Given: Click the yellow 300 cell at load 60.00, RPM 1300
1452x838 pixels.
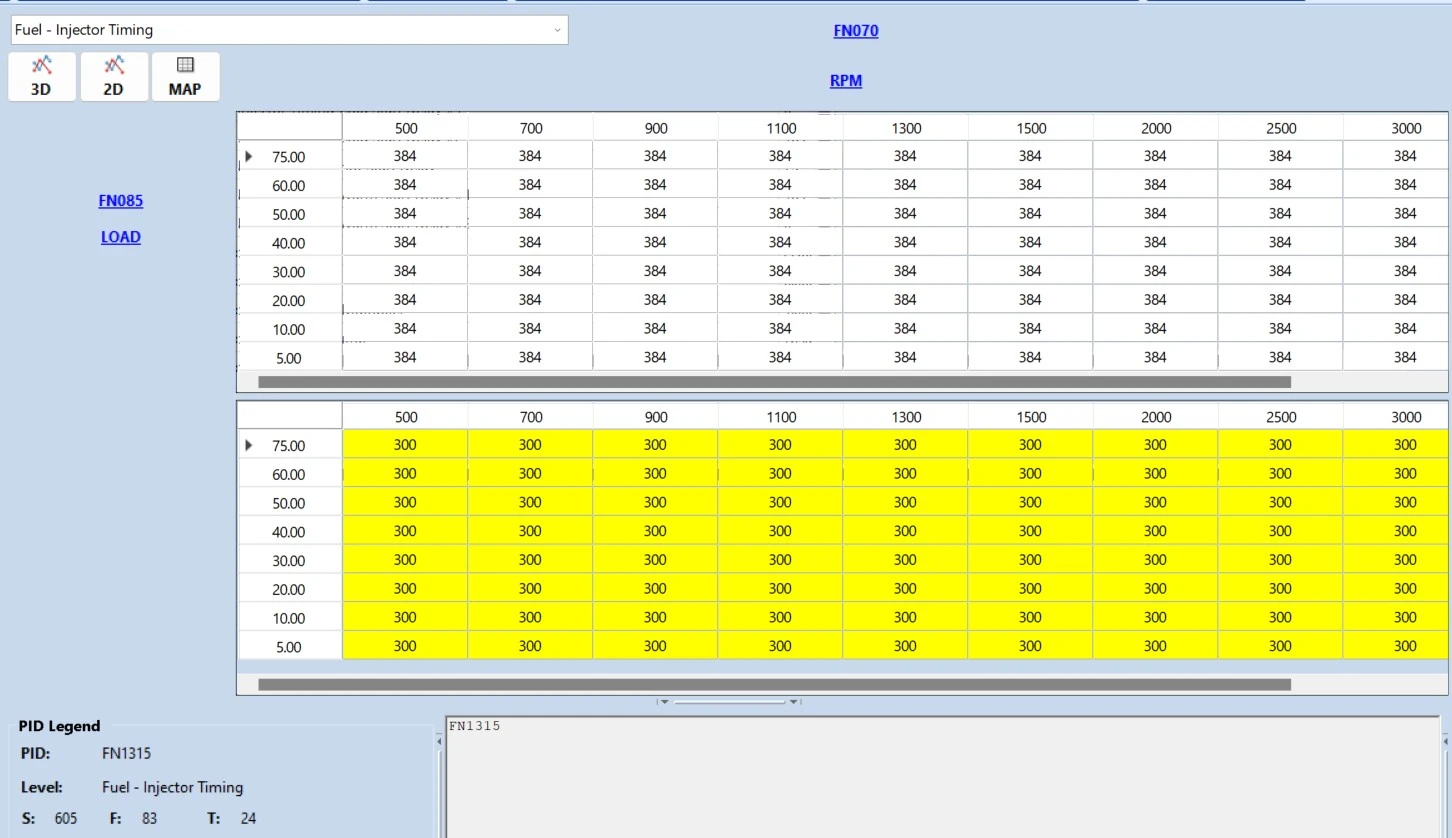Looking at the screenshot, I should (905, 474).
